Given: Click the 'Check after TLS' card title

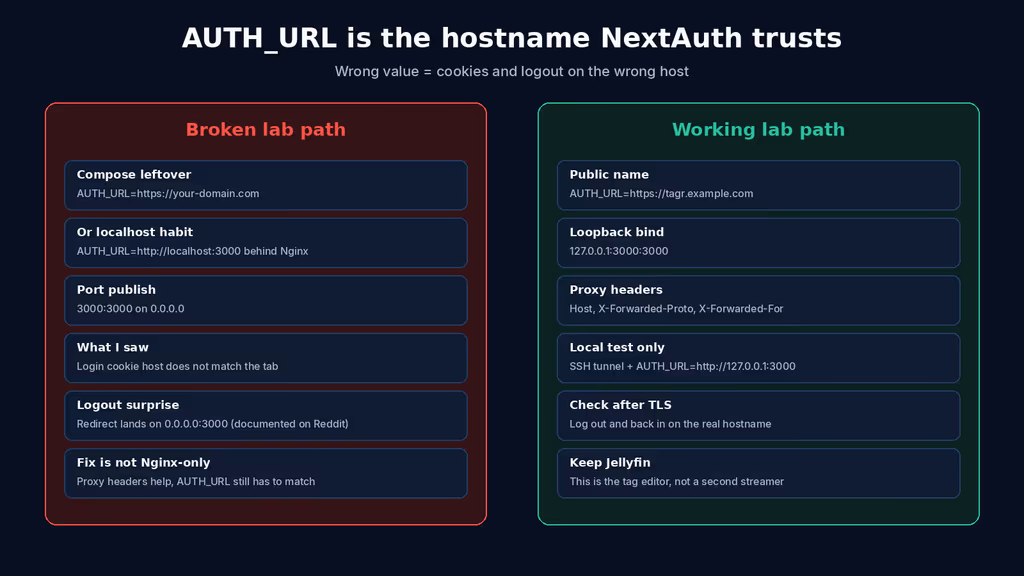Looking at the screenshot, I should (x=620, y=405).
